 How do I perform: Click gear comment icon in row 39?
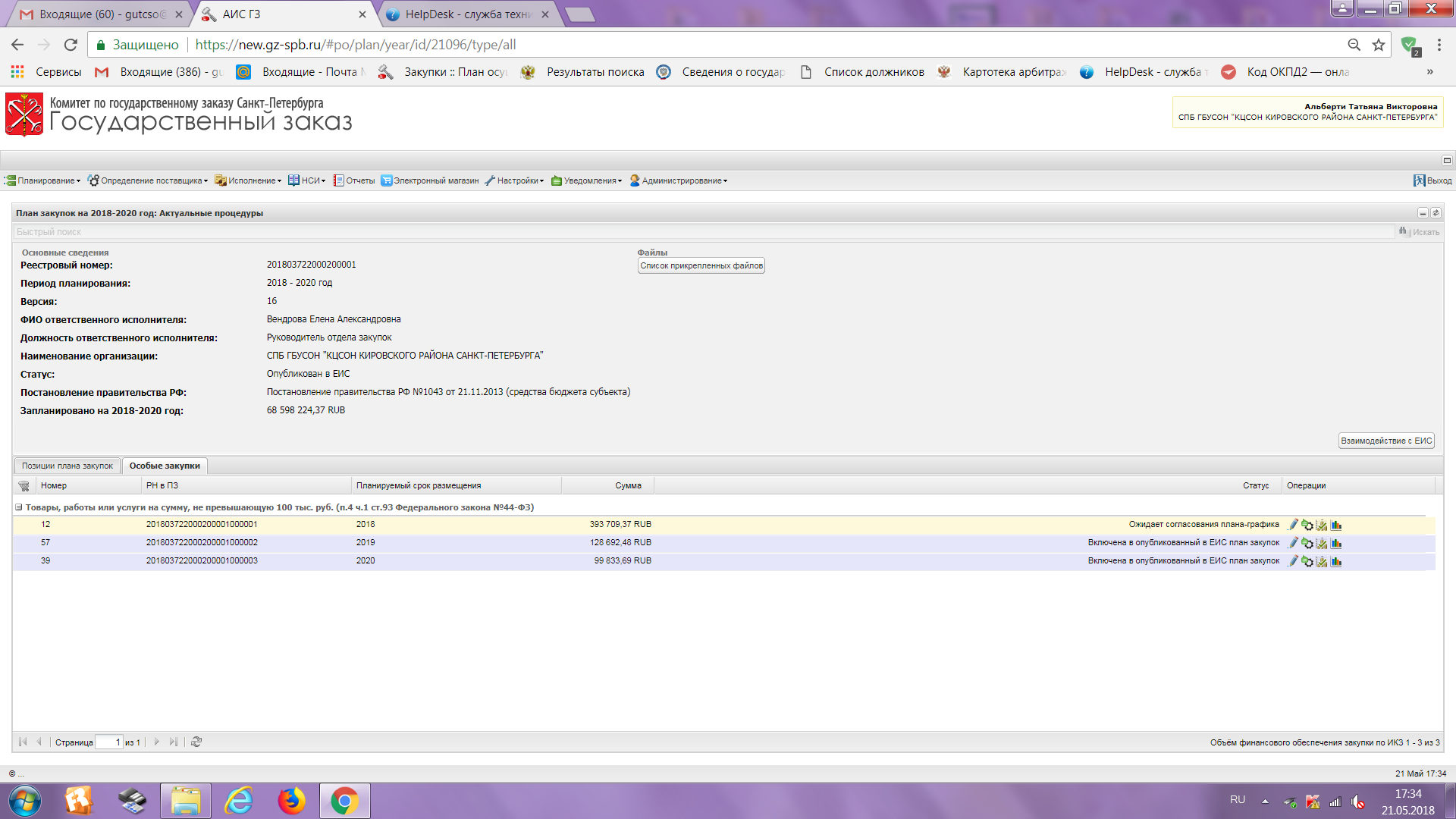click(x=1307, y=561)
